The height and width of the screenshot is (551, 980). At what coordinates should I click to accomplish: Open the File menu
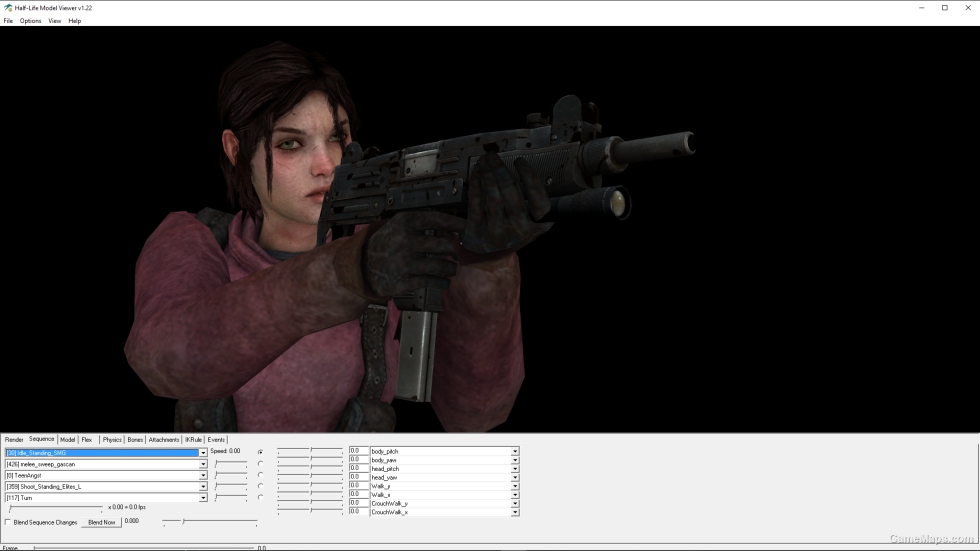click(8, 21)
